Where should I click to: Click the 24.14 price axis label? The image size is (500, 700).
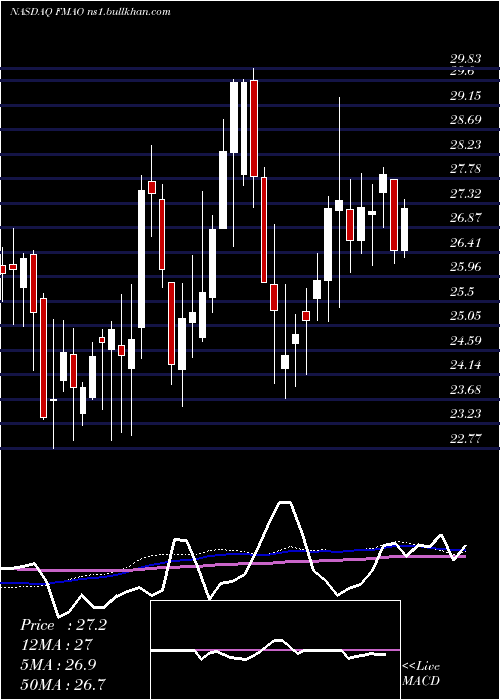(x=466, y=365)
